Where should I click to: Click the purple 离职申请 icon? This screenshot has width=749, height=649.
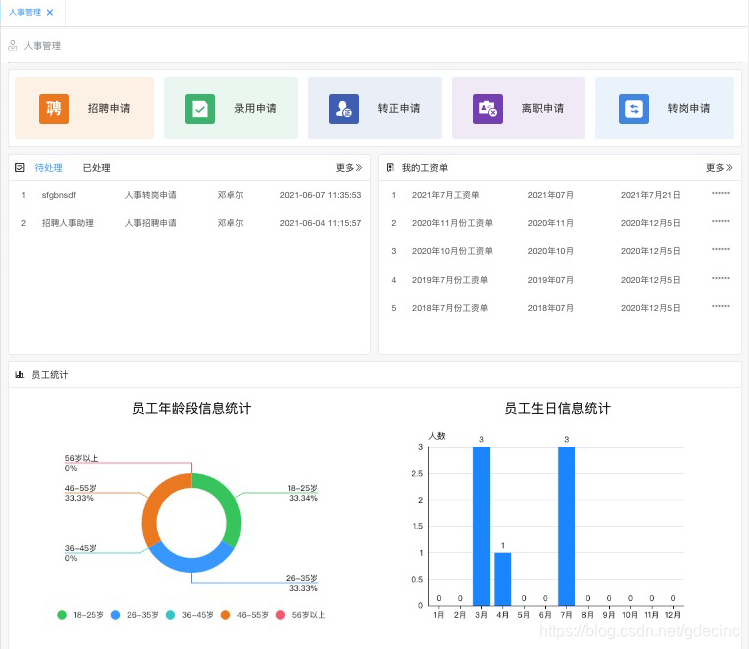(x=488, y=108)
